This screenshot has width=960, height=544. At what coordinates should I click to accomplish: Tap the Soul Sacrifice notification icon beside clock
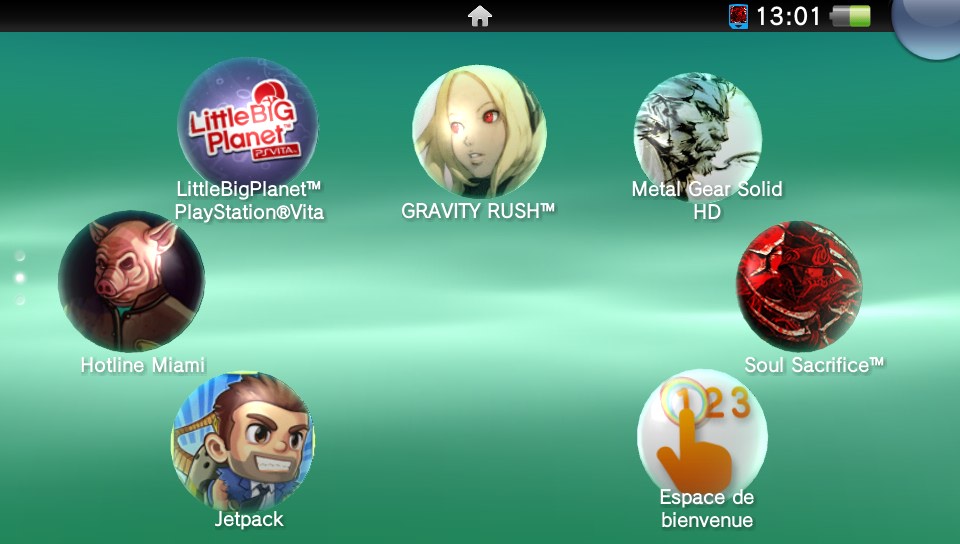[738, 17]
